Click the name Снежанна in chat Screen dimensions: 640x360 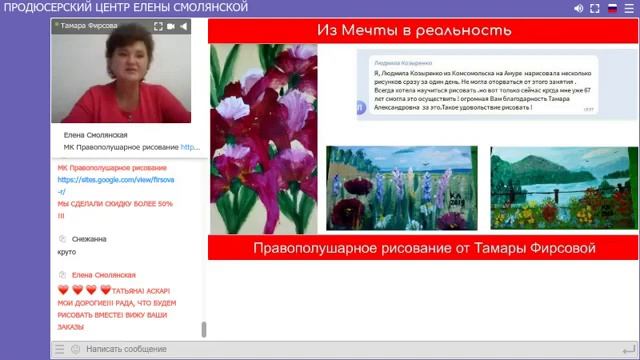tap(89, 239)
